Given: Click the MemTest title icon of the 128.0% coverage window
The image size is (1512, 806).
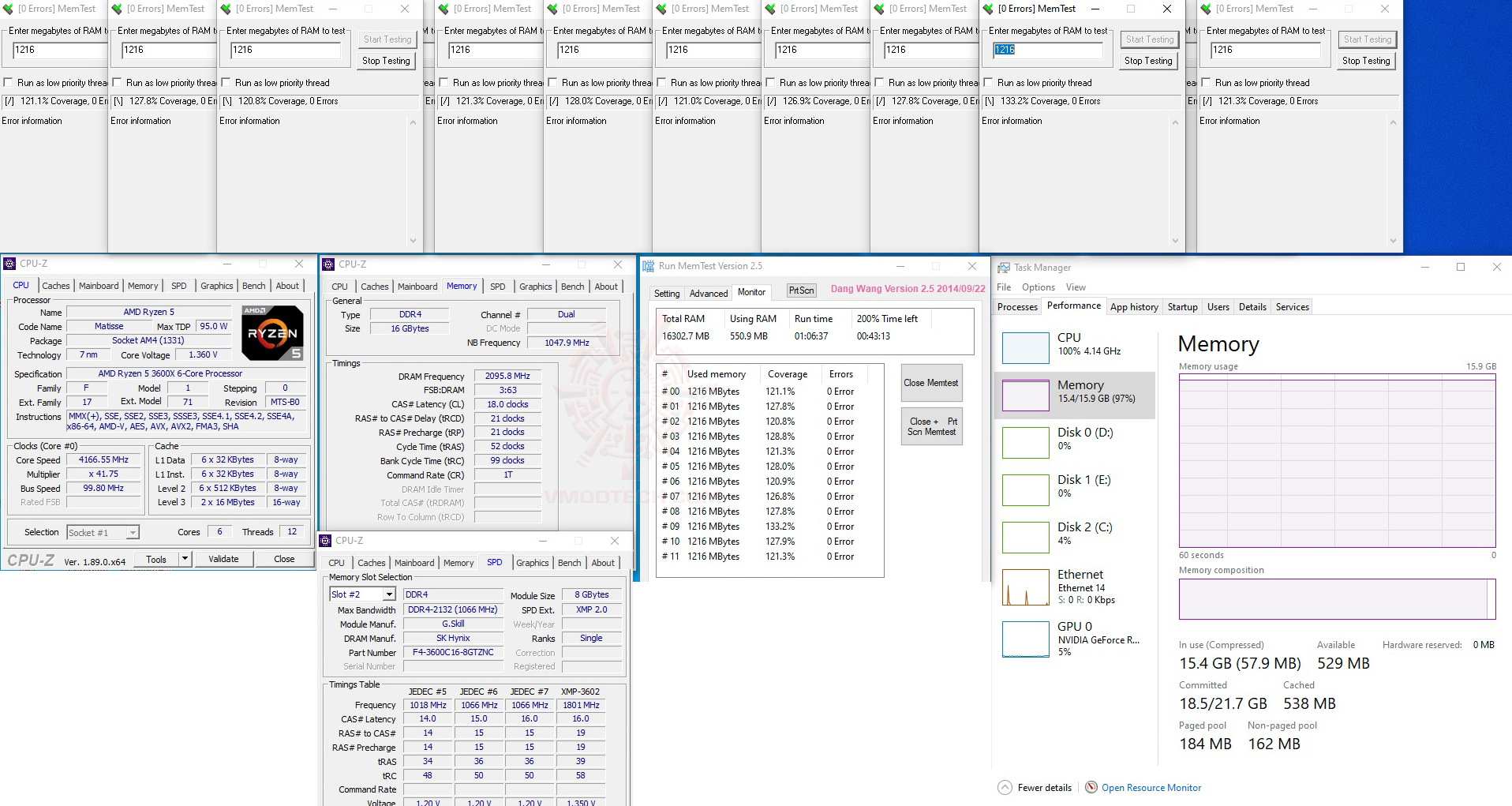Looking at the screenshot, I should (x=553, y=9).
